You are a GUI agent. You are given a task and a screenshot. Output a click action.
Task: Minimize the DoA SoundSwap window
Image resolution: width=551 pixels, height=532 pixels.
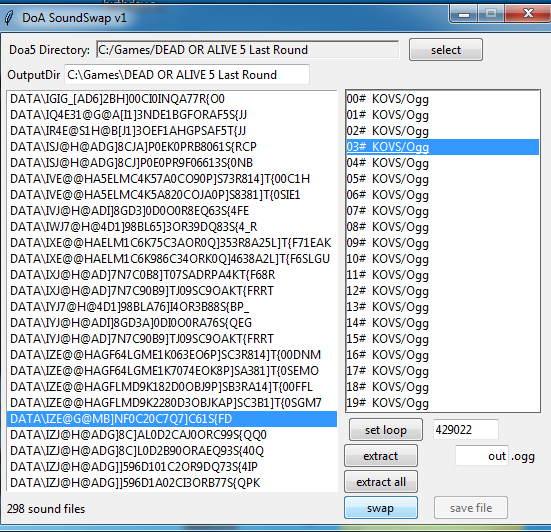click(464, 14)
